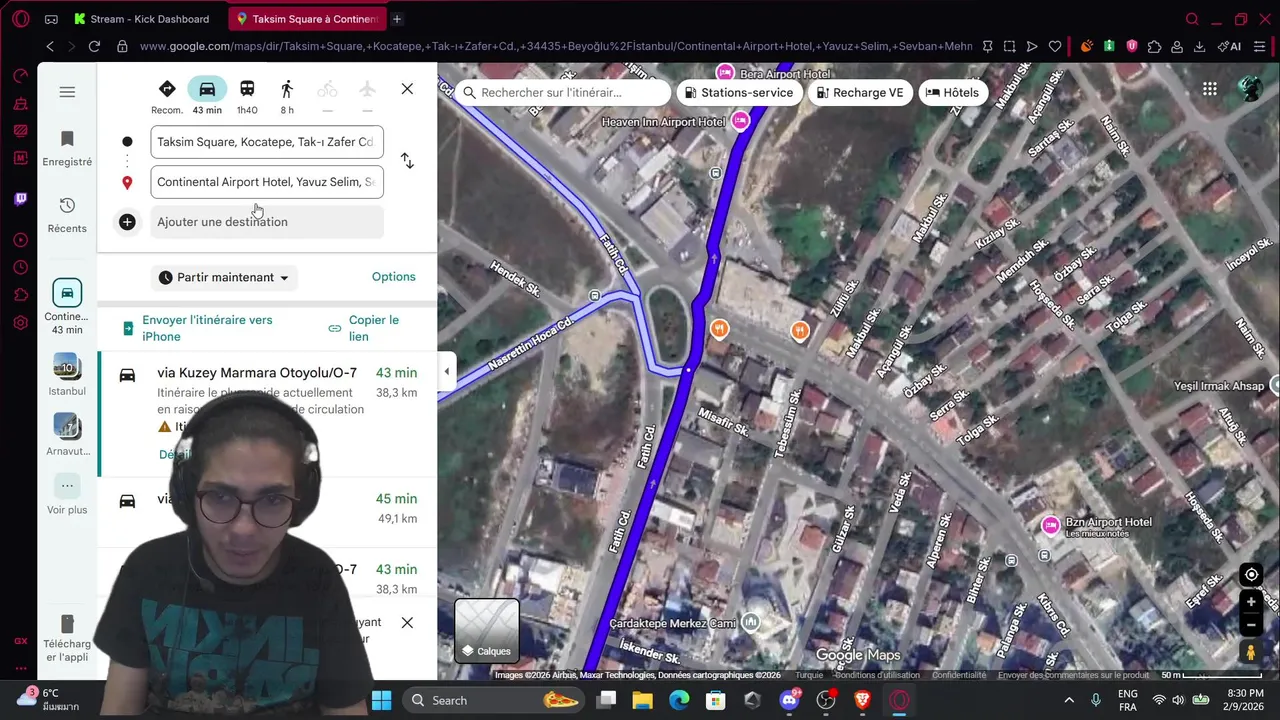The height and width of the screenshot is (720, 1280).
Task: Edit the Taksim Square starting point field
Action: (x=267, y=142)
